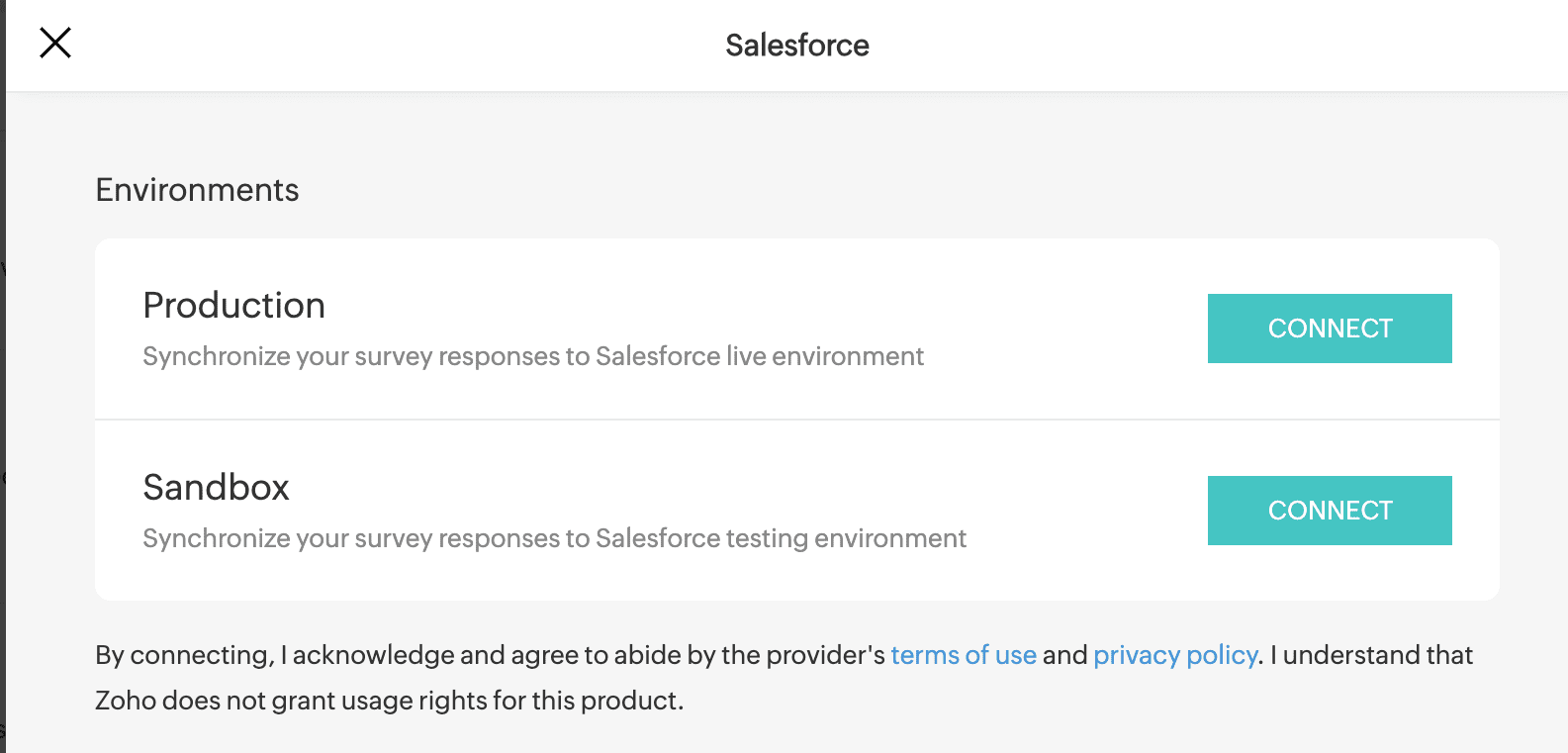The image size is (1568, 753).
Task: Click the Salesforce dialog title
Action: [796, 46]
